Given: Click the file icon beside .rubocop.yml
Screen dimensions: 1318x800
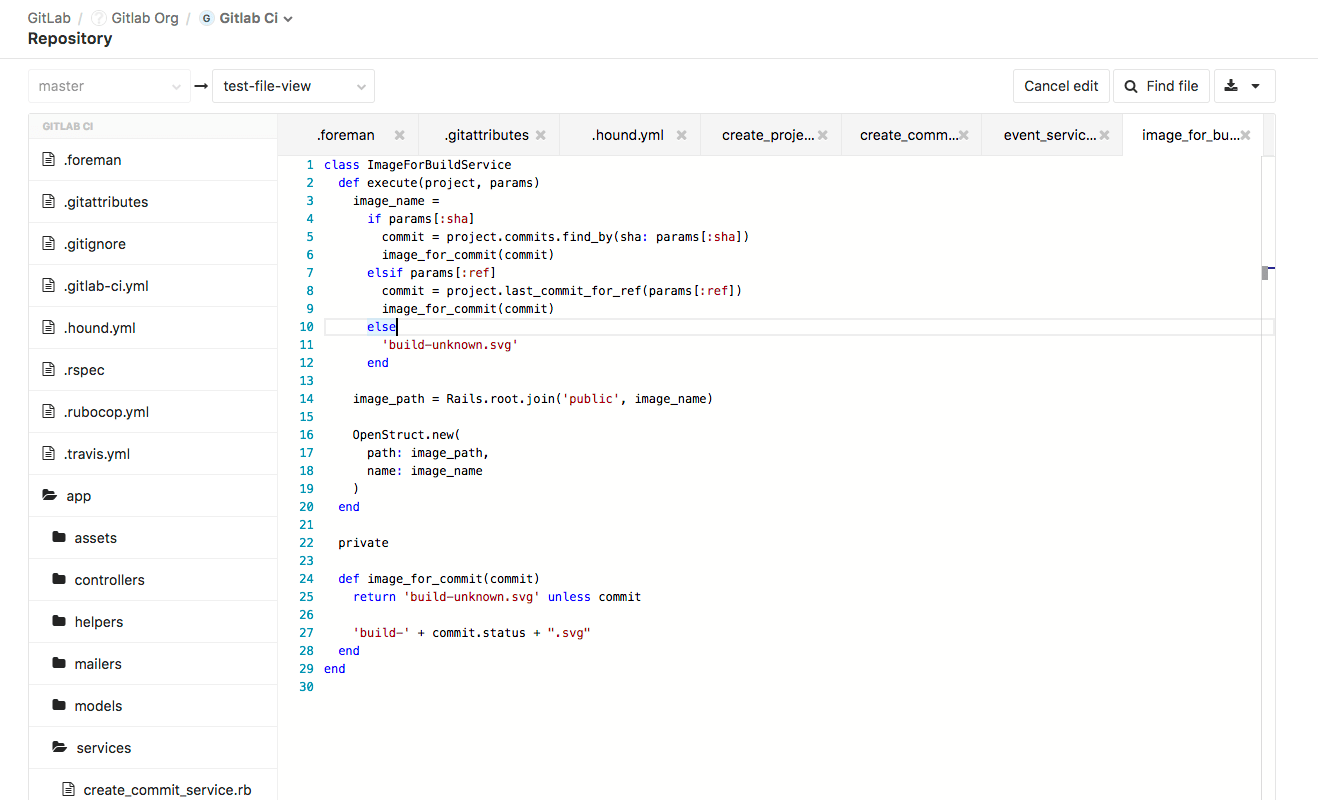Looking at the screenshot, I should click(x=49, y=411).
